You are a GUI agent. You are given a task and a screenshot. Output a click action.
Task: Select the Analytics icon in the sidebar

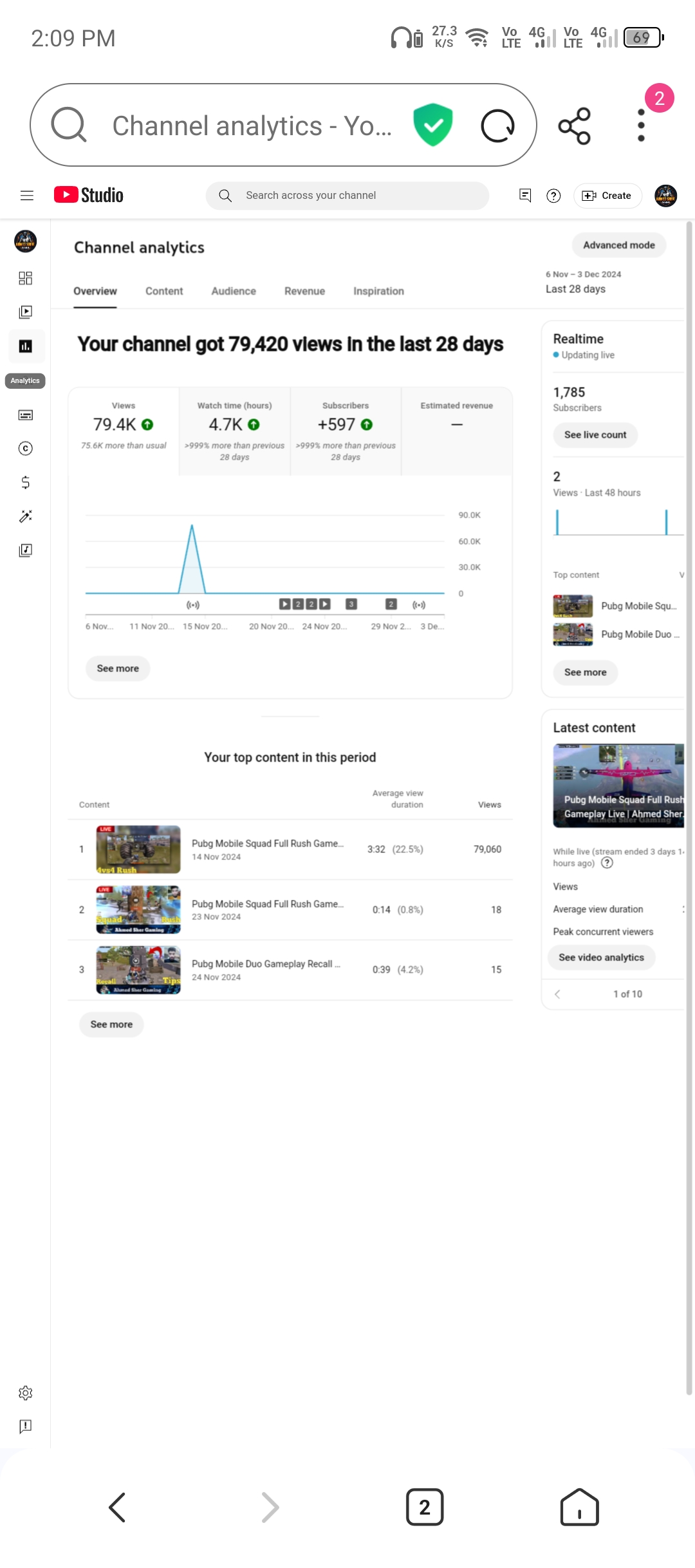click(26, 346)
